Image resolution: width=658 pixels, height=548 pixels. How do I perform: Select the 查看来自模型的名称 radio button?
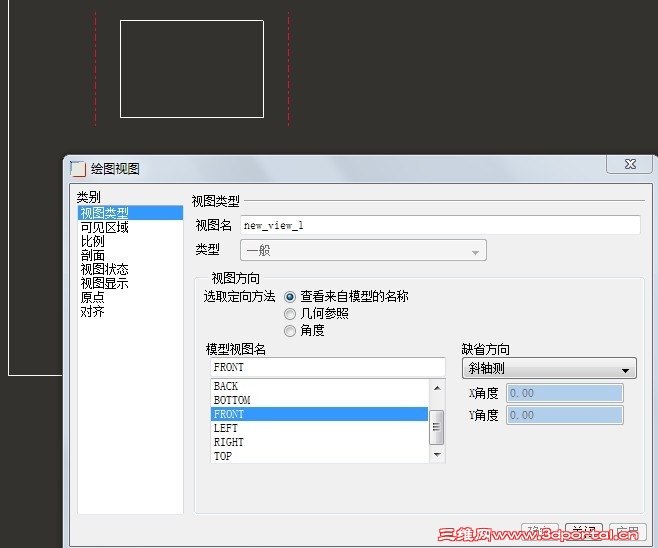[x=290, y=297]
